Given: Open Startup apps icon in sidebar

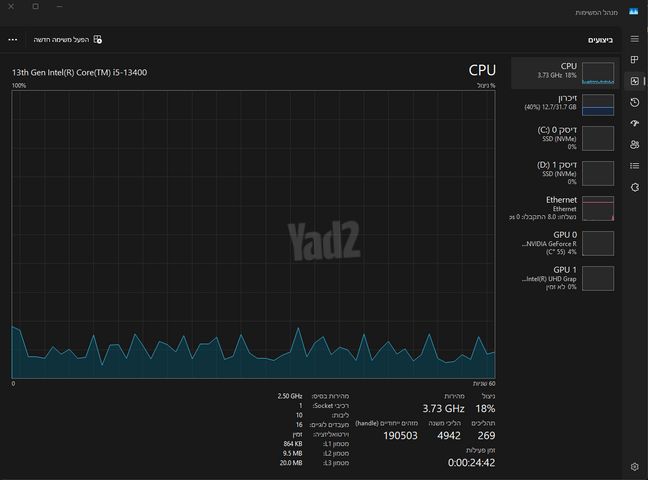Looking at the screenshot, I should (635, 123).
